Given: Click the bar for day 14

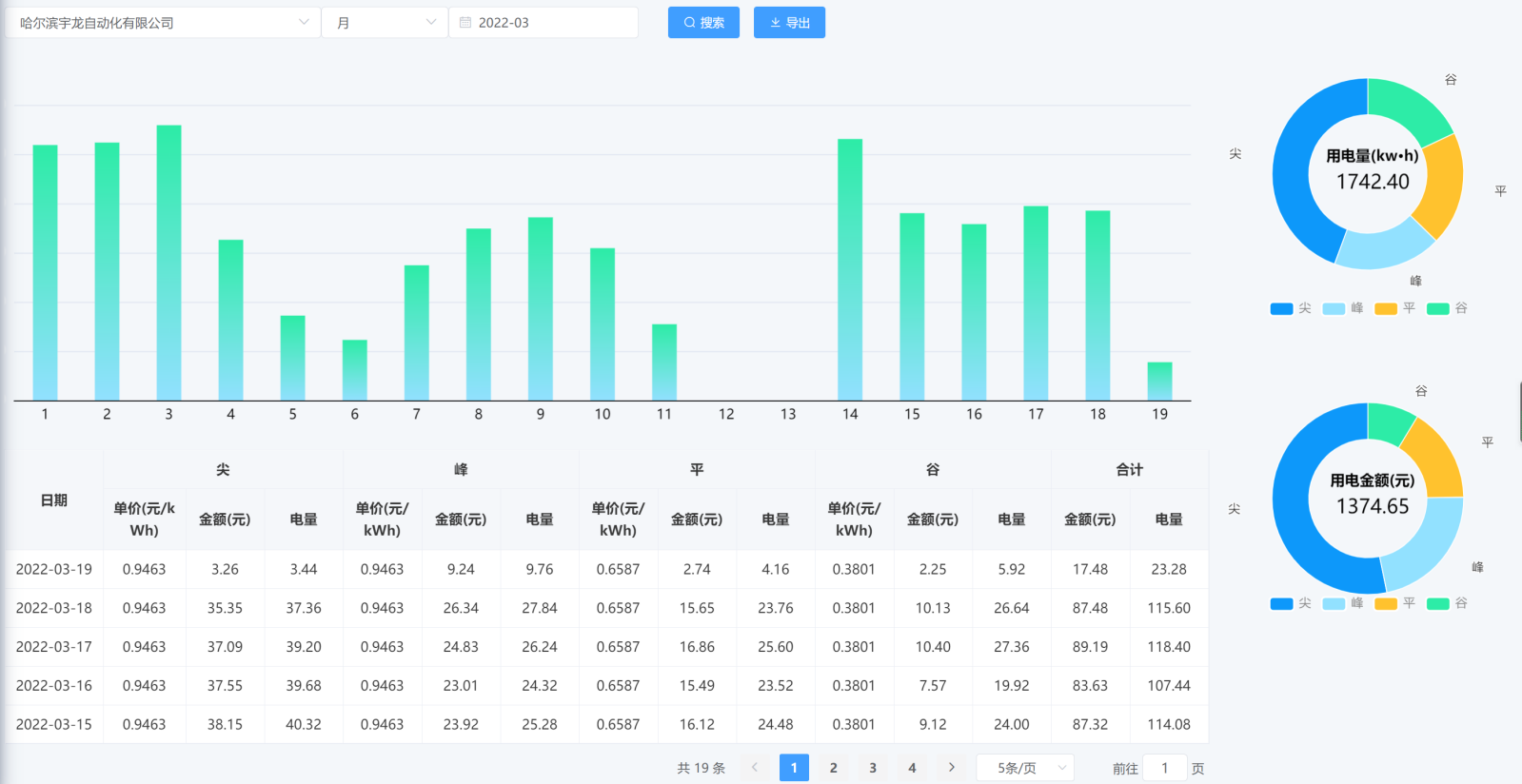Looking at the screenshot, I should [x=850, y=269].
